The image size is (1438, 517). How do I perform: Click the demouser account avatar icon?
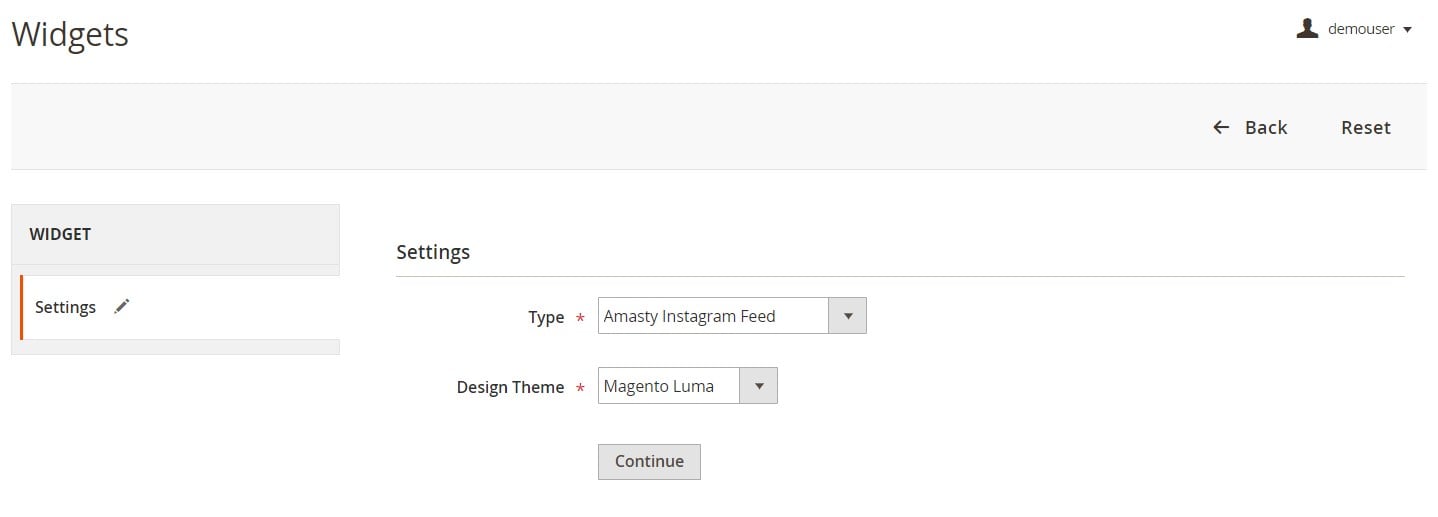(x=1307, y=29)
